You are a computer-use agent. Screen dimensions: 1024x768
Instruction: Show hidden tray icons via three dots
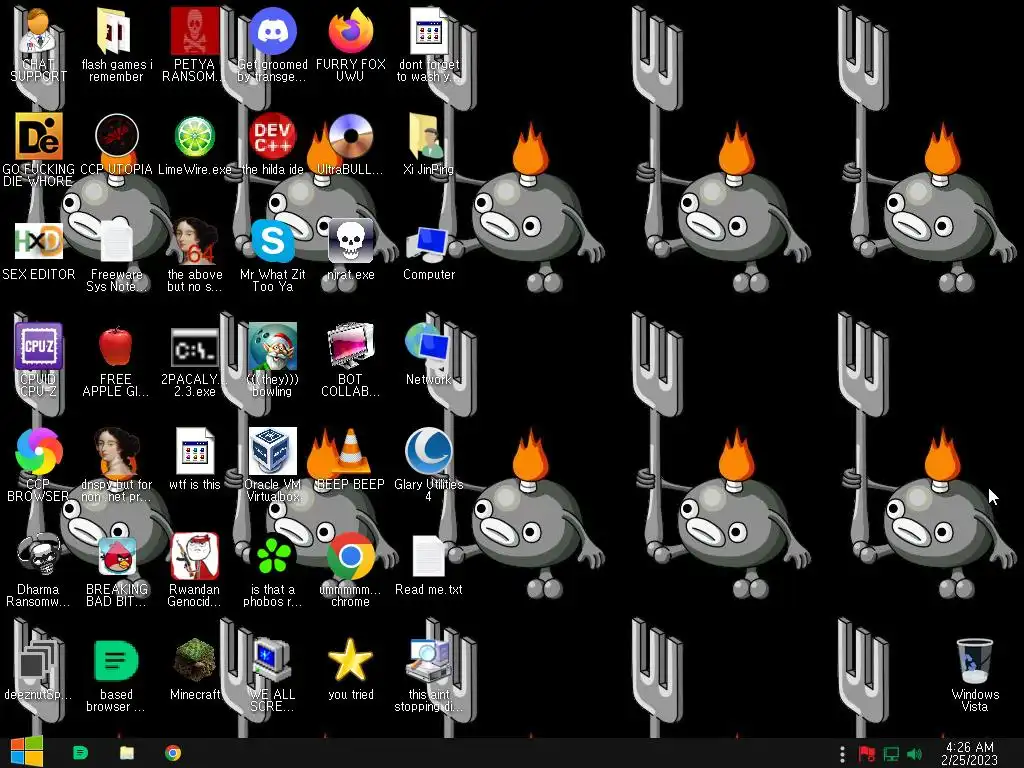coord(842,754)
